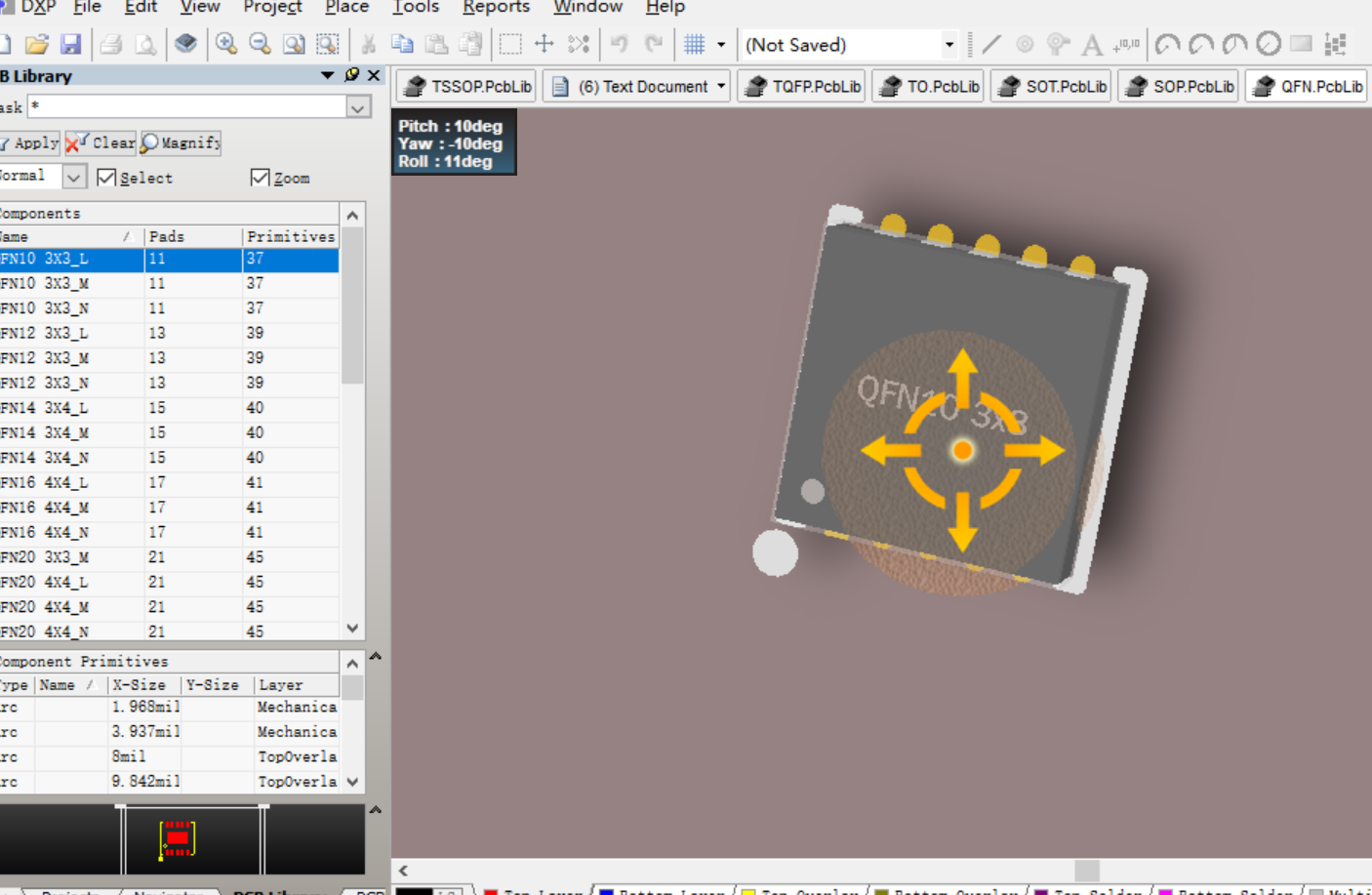Viewport: 1372px width, 895px height.
Task: Open the Mask field dropdown arrow
Action: tap(358, 107)
